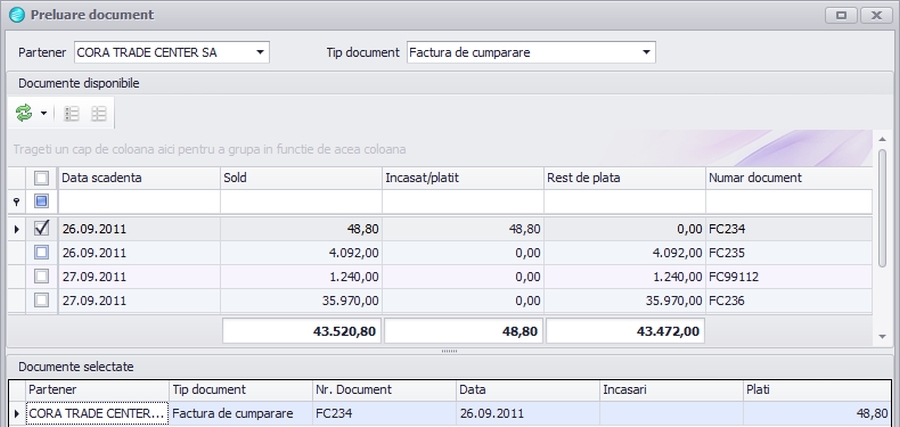Click the row indicator arrow for FC234
This screenshot has width=900, height=427.
click(x=15, y=229)
